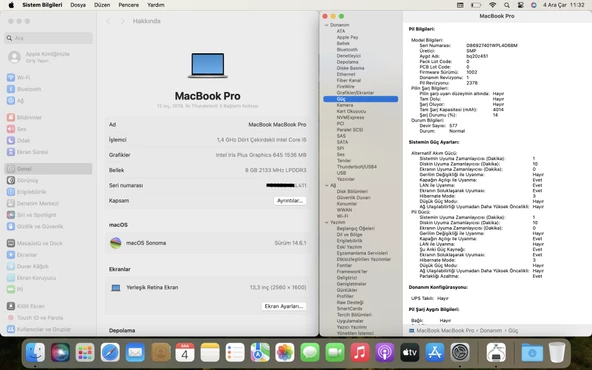Open the Trash in the Dock
The image size is (592, 370).
(x=557, y=352)
